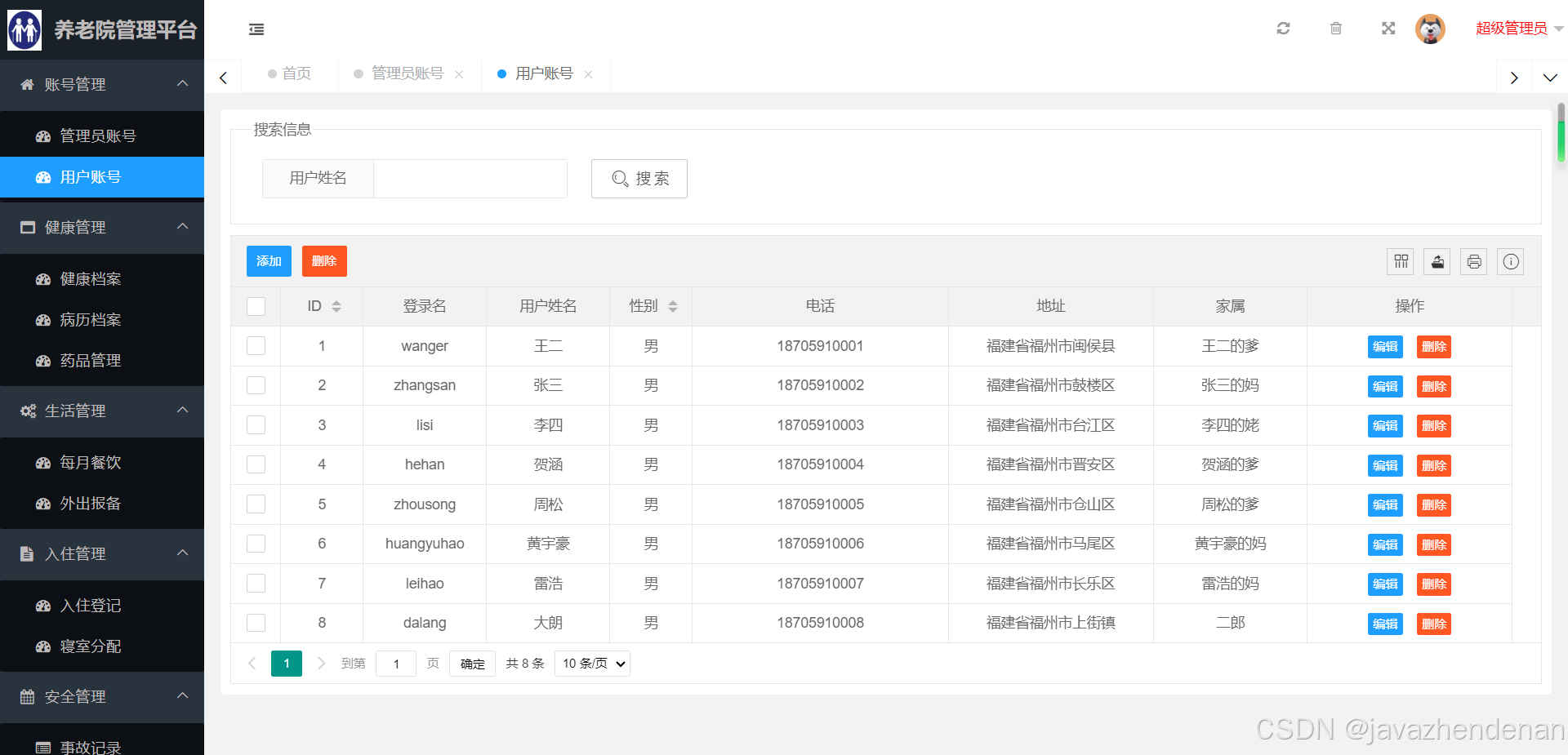Image resolution: width=1568 pixels, height=755 pixels.
Task: Collapse the 入住管理 sidebar group
Action: pyautogui.click(x=102, y=554)
